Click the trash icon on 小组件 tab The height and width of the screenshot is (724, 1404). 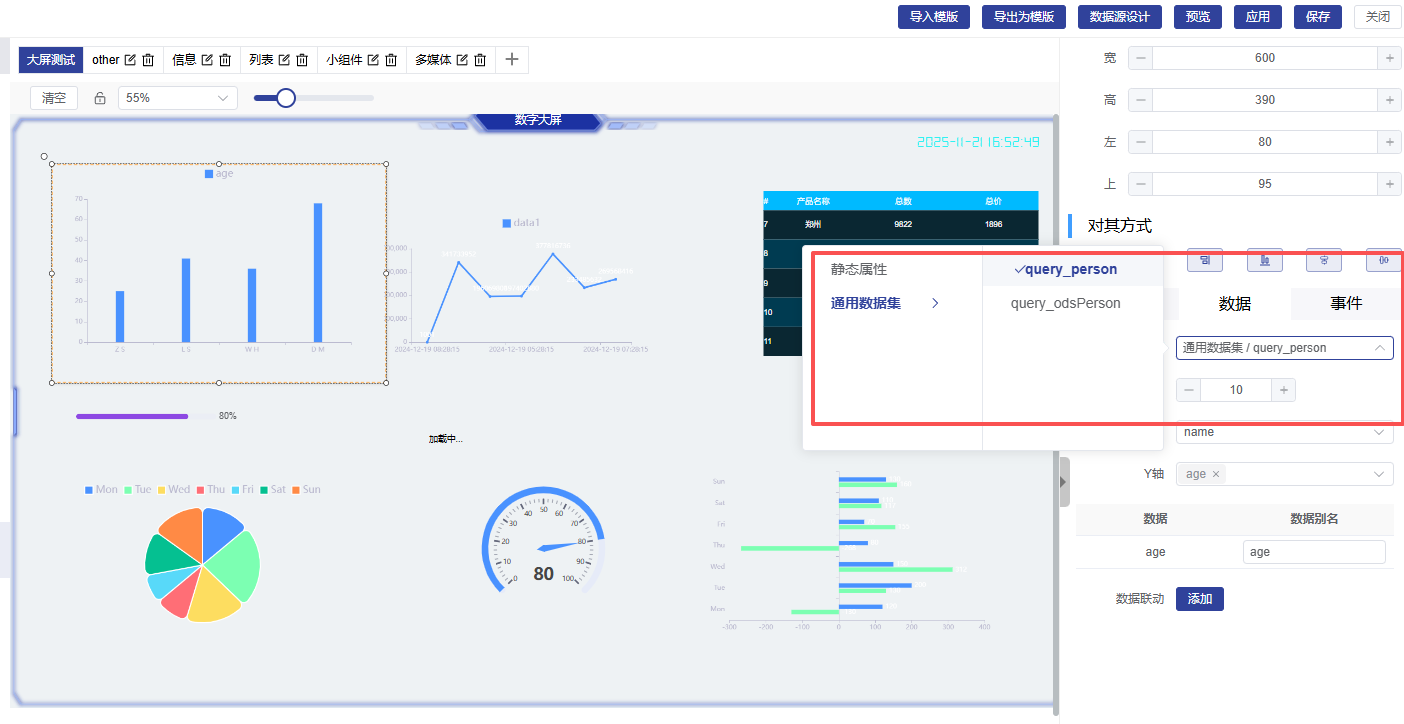pyautogui.click(x=391, y=60)
